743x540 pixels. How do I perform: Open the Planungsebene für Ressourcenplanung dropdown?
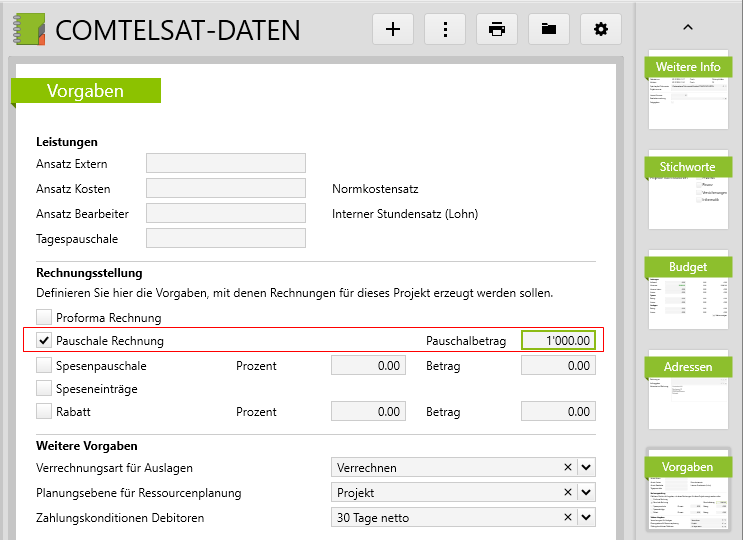click(586, 493)
